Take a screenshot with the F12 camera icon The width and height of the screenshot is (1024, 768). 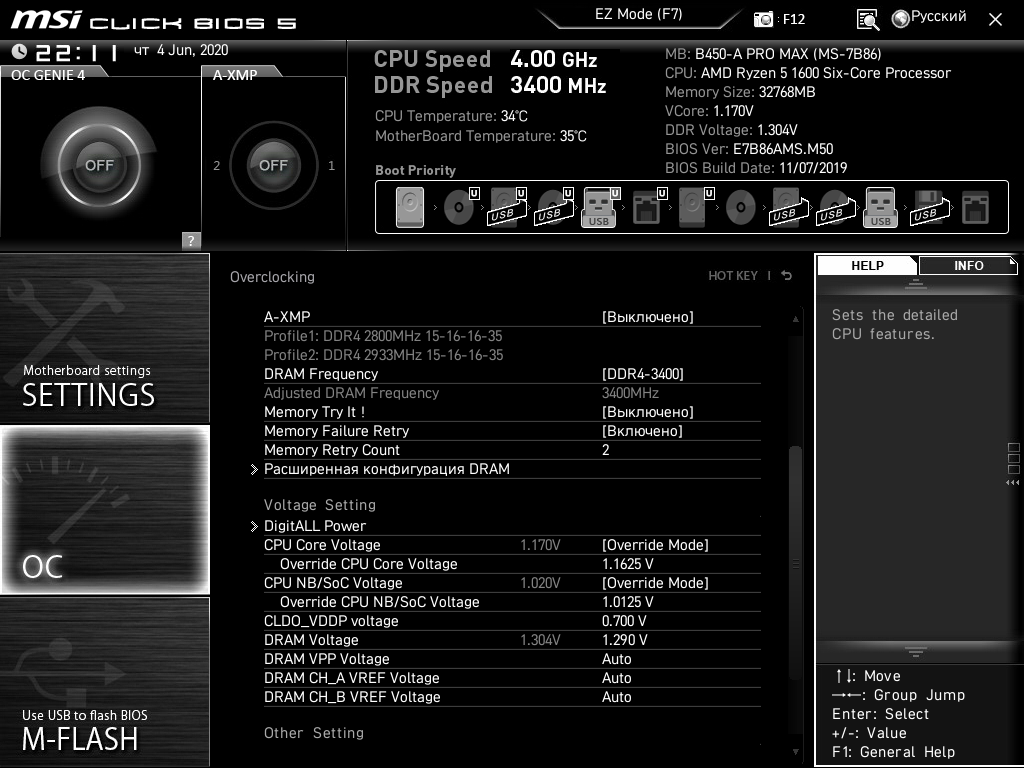763,19
